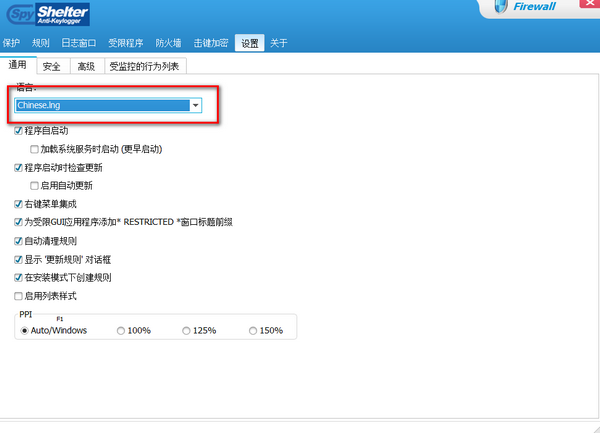The width and height of the screenshot is (600, 433).
Task: Select the 125% PPI radio button
Action: pos(186,330)
